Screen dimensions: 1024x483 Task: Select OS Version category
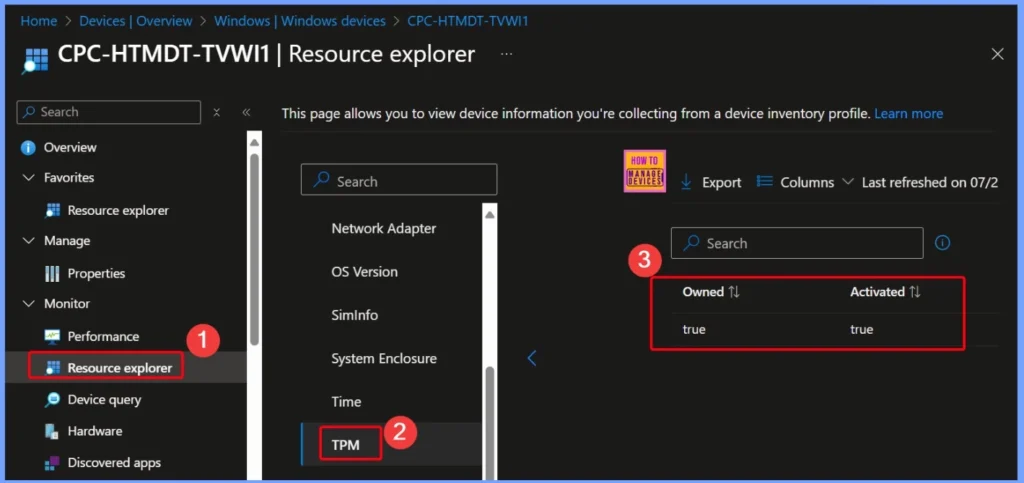coord(364,272)
